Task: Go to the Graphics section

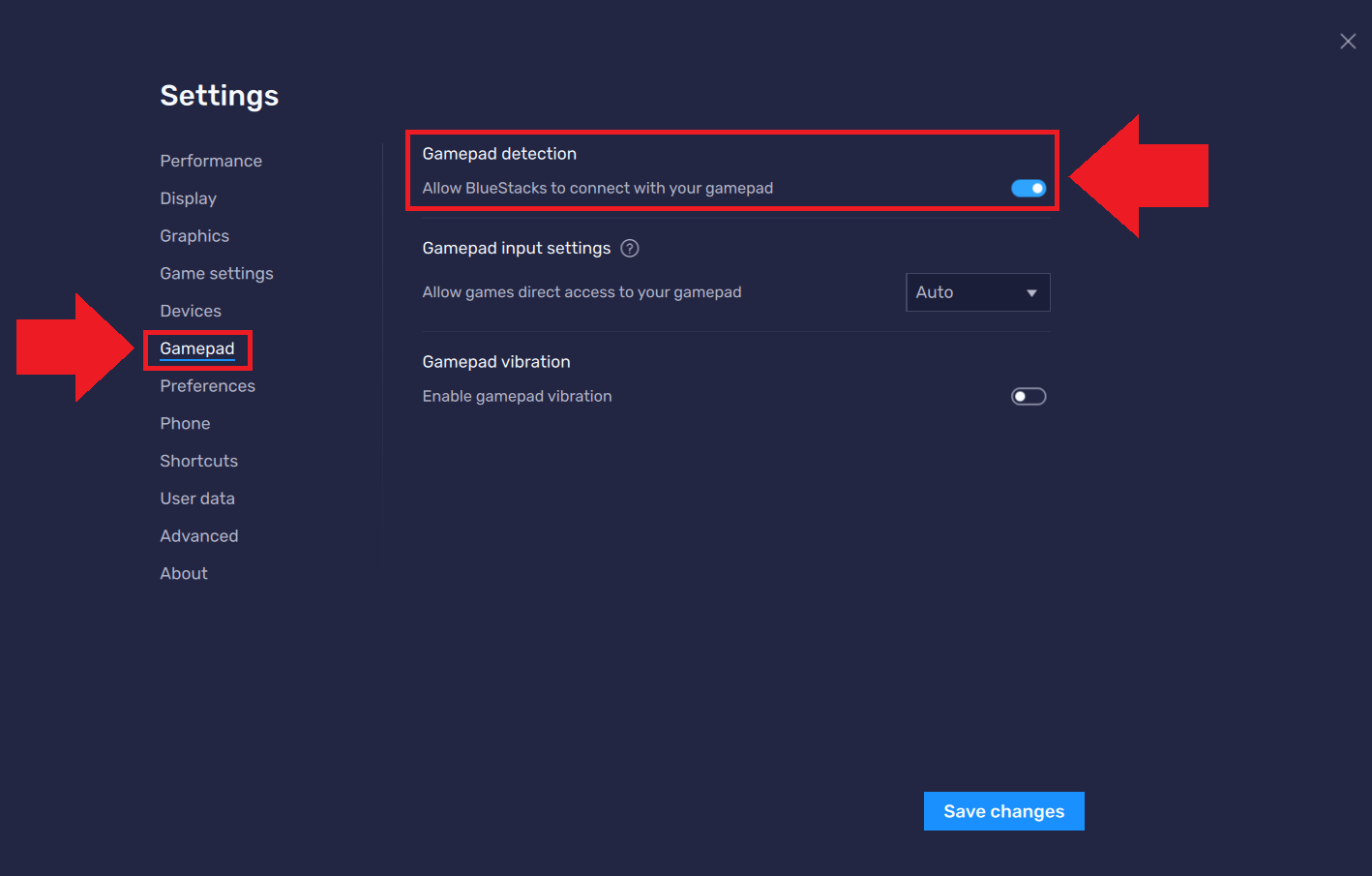Action: pyautogui.click(x=194, y=236)
